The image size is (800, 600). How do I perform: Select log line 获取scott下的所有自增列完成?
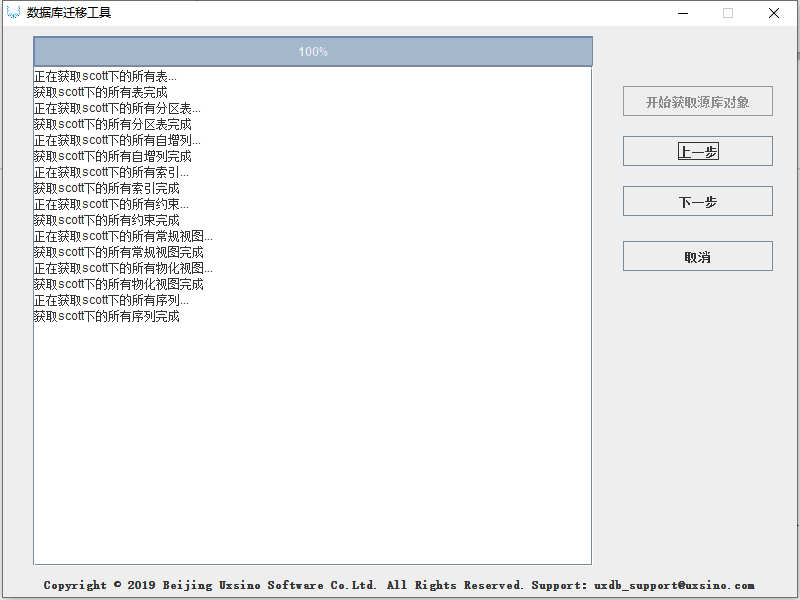(113, 156)
